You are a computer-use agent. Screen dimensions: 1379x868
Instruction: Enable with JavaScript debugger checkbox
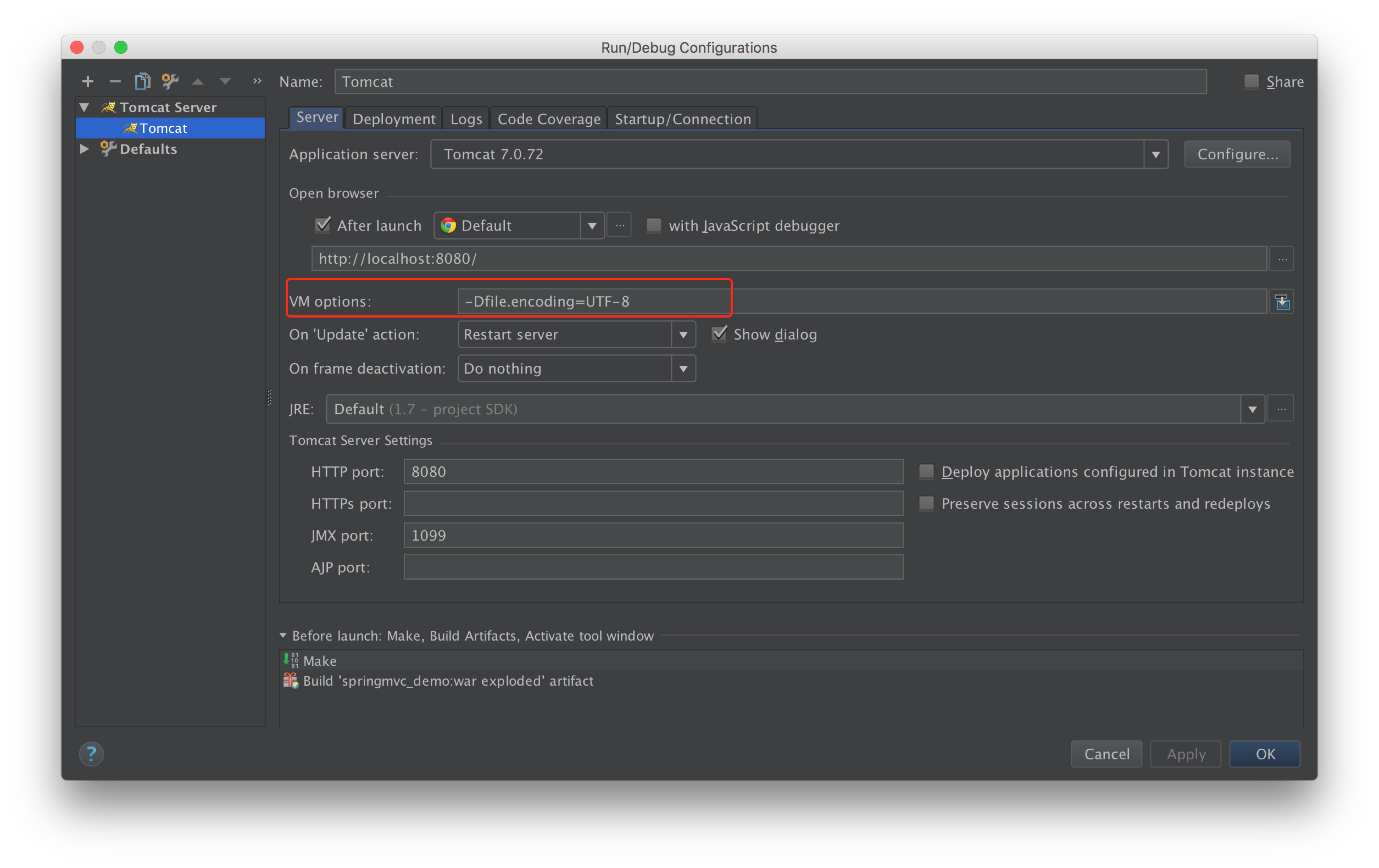click(x=654, y=225)
